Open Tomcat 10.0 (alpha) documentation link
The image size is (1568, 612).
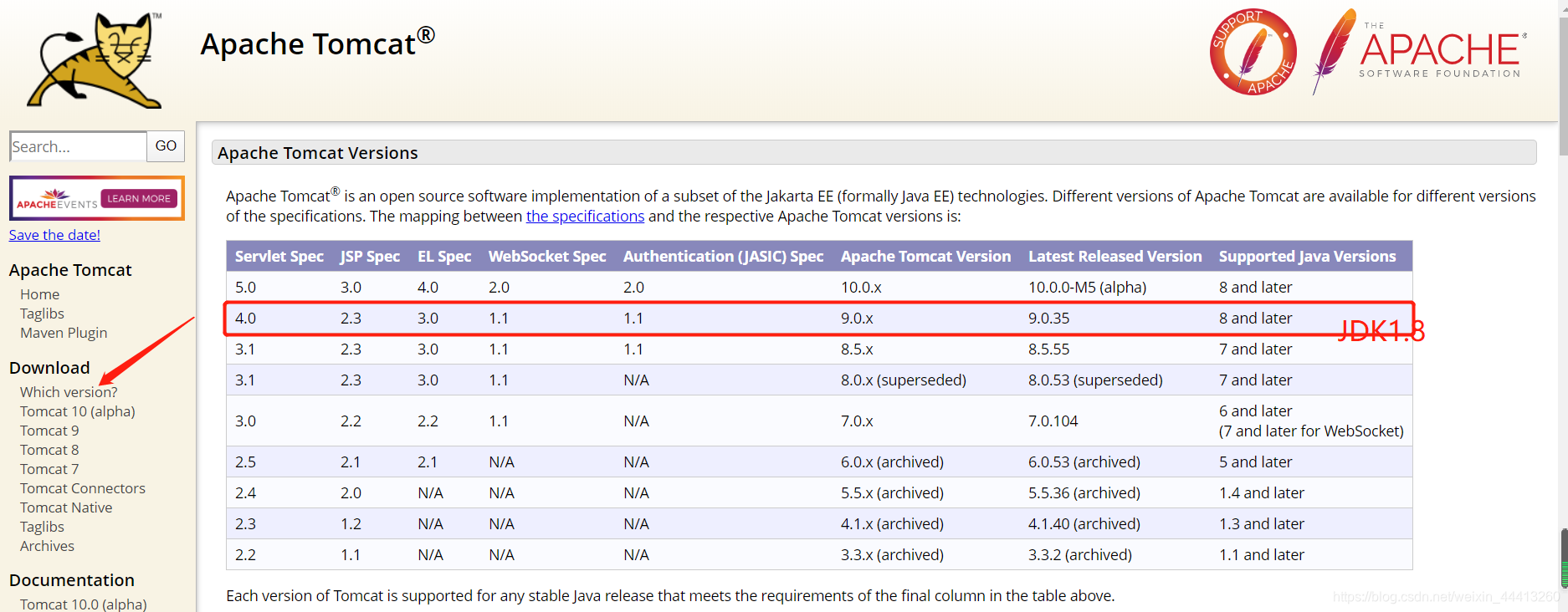click(x=84, y=604)
